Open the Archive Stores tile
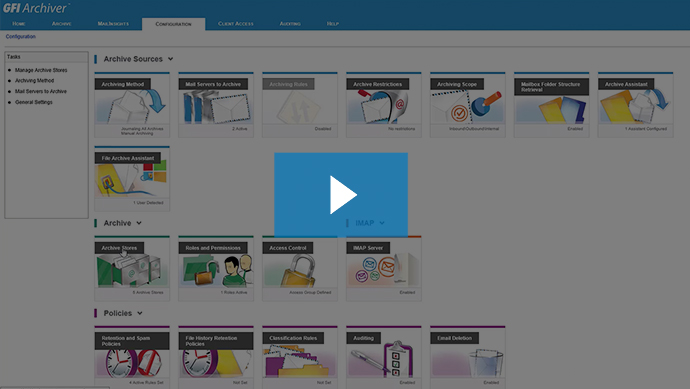The height and width of the screenshot is (389, 690). click(x=132, y=268)
